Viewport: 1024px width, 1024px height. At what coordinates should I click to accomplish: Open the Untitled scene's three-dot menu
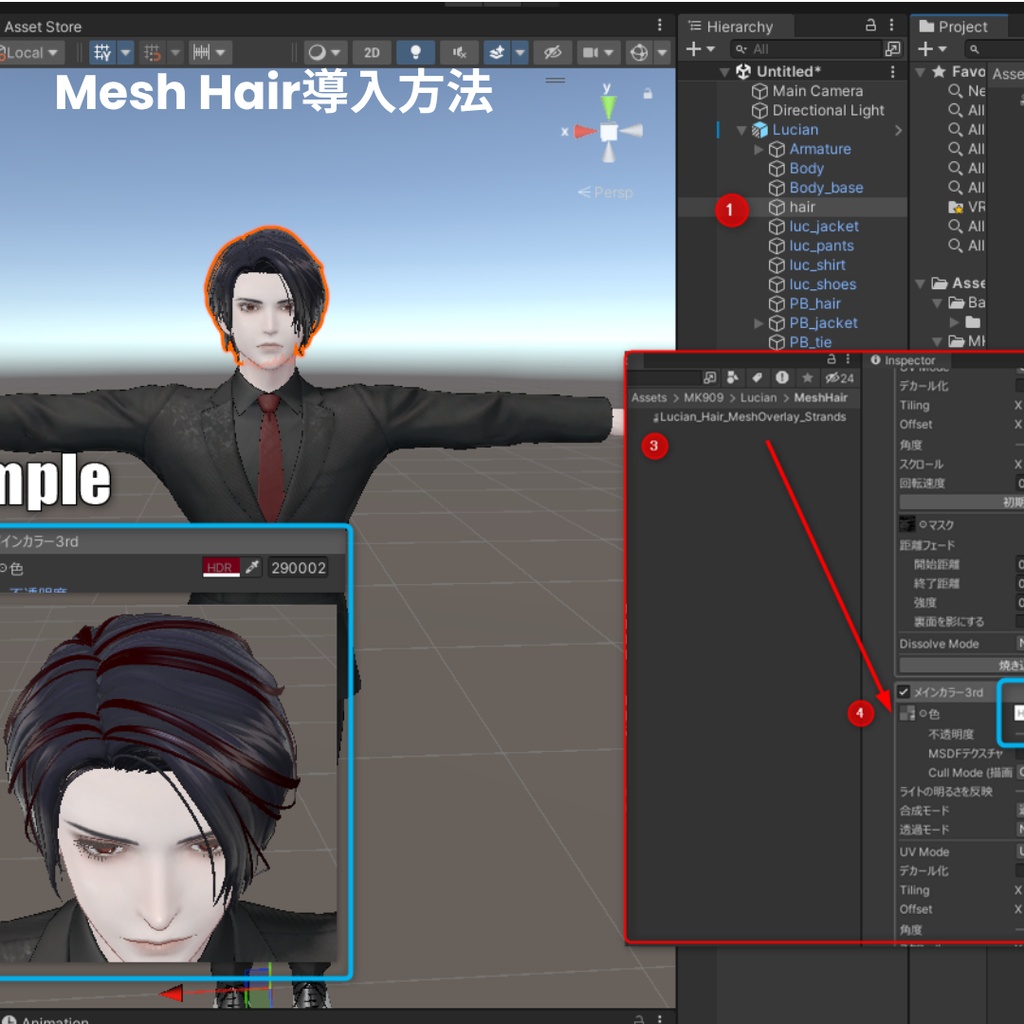pos(893,71)
